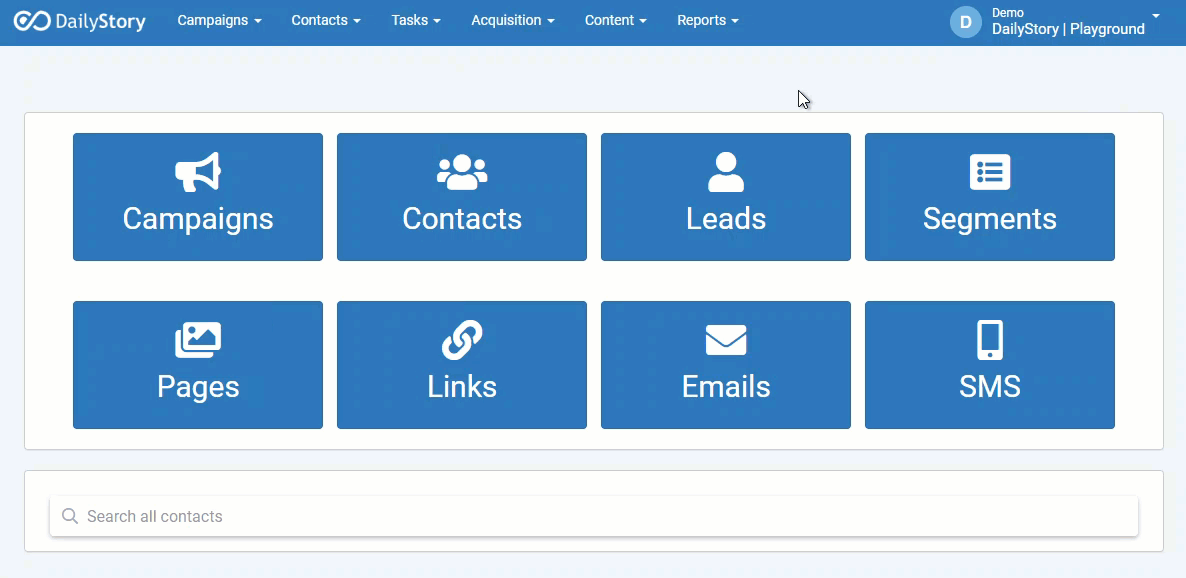Open the Links tile label
Viewport: 1186px width, 578px height.
(461, 387)
